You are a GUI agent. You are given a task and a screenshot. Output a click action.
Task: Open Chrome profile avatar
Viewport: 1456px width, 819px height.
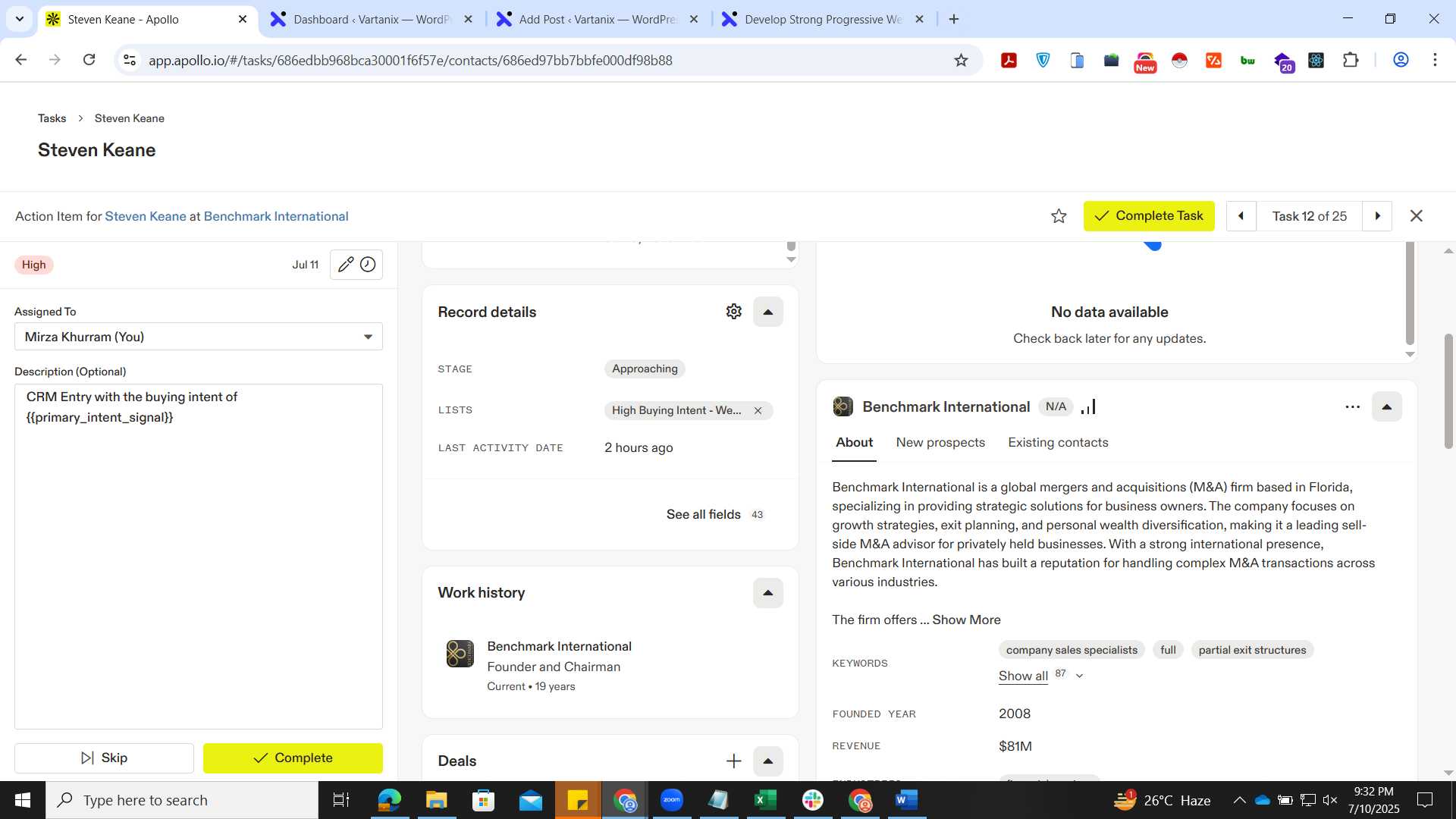(1401, 60)
